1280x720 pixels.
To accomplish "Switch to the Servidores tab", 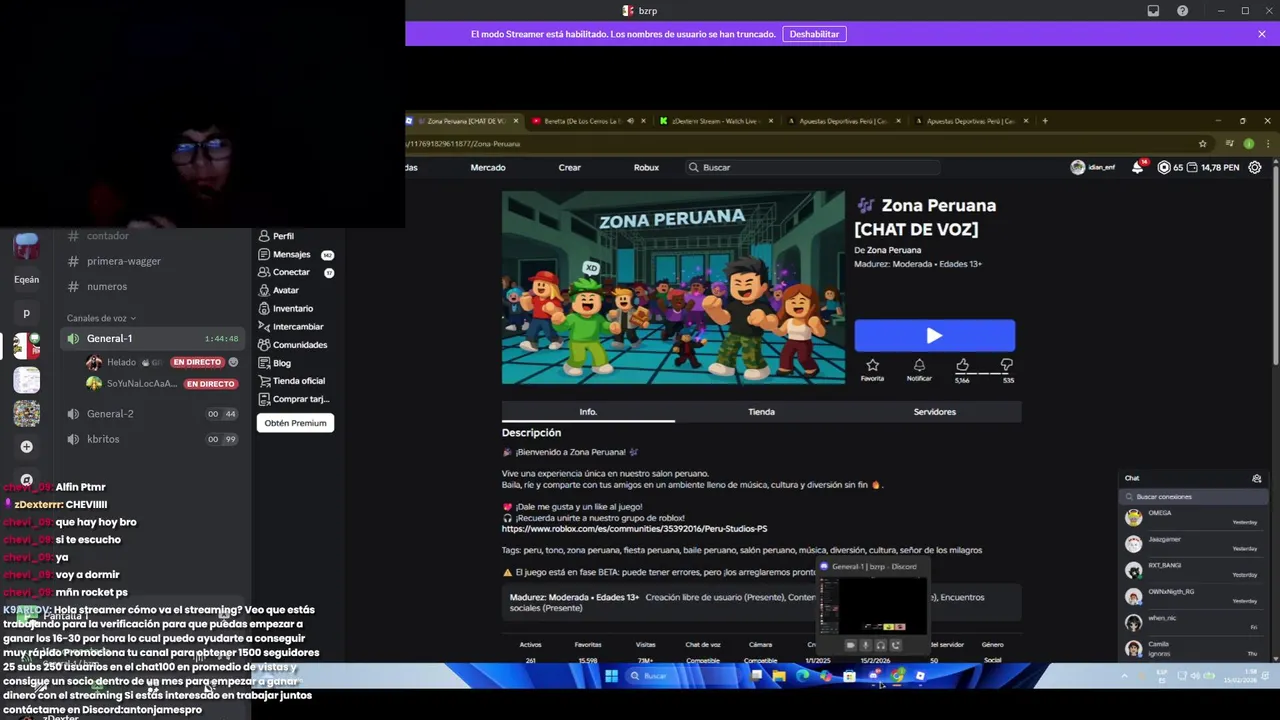I will point(934,412).
